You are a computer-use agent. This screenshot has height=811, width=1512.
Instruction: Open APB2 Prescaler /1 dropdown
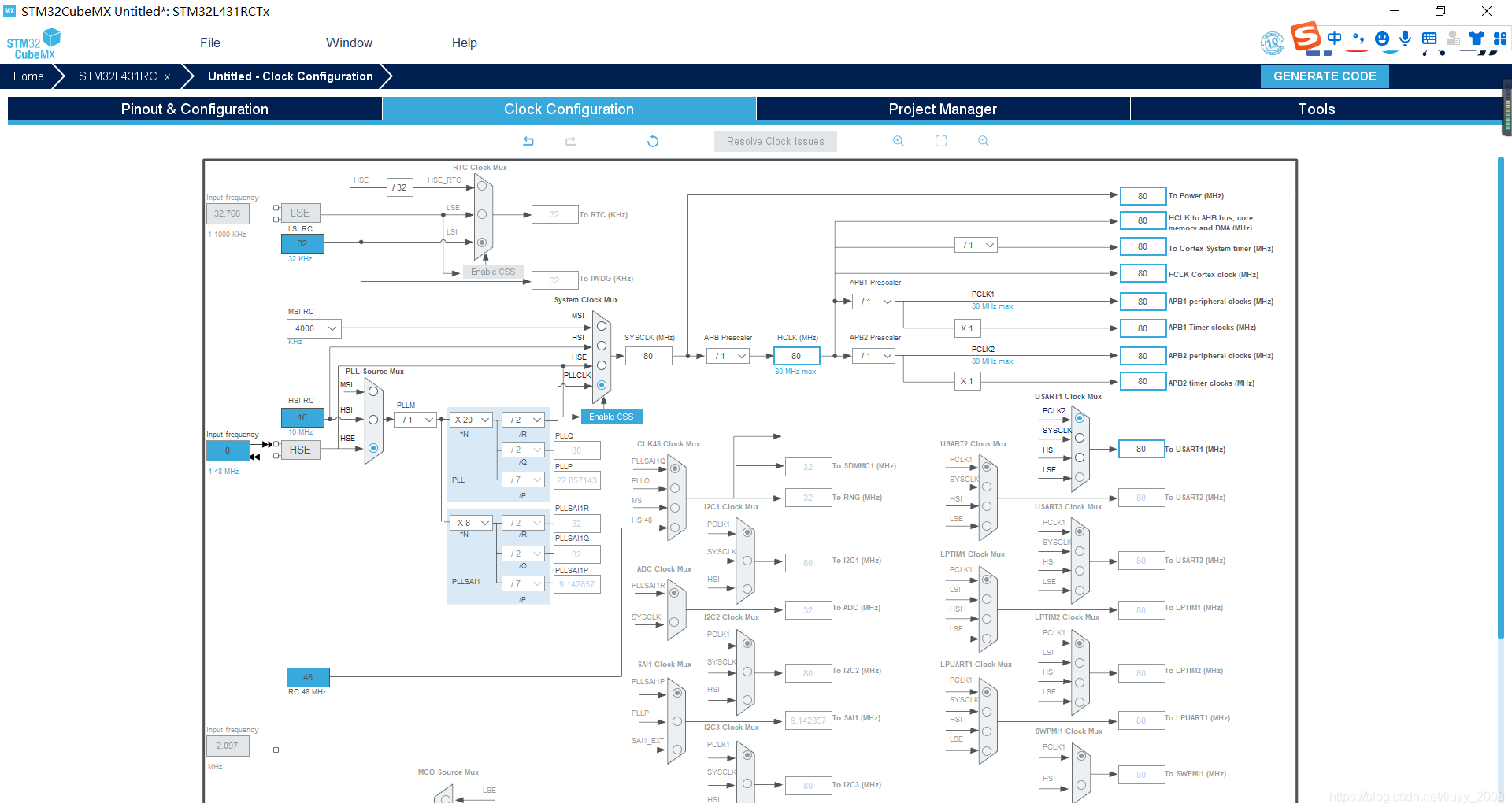coord(874,356)
